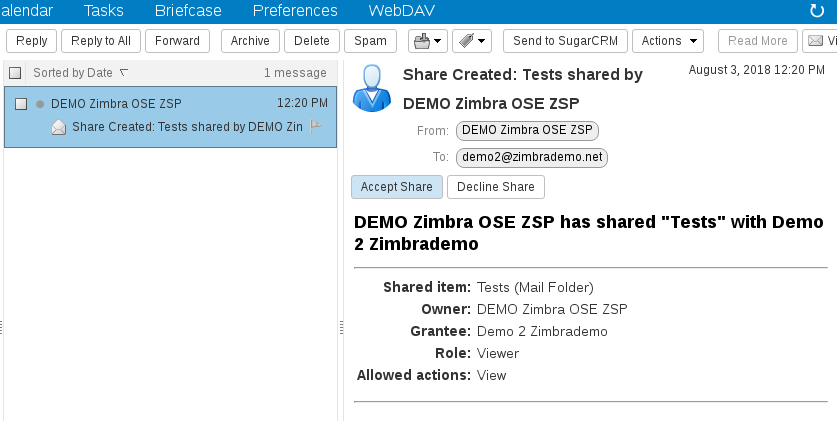
Task: Open the tag message icon dropdown
Action: click(x=471, y=41)
